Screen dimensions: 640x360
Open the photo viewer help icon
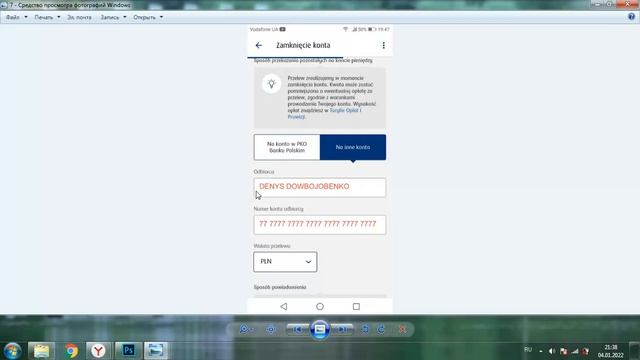(x=631, y=17)
